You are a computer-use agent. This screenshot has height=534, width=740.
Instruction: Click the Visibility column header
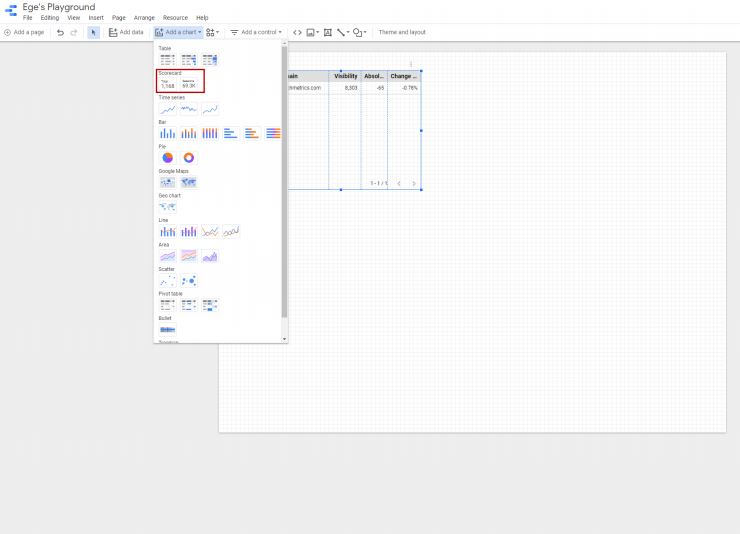pyautogui.click(x=345, y=76)
